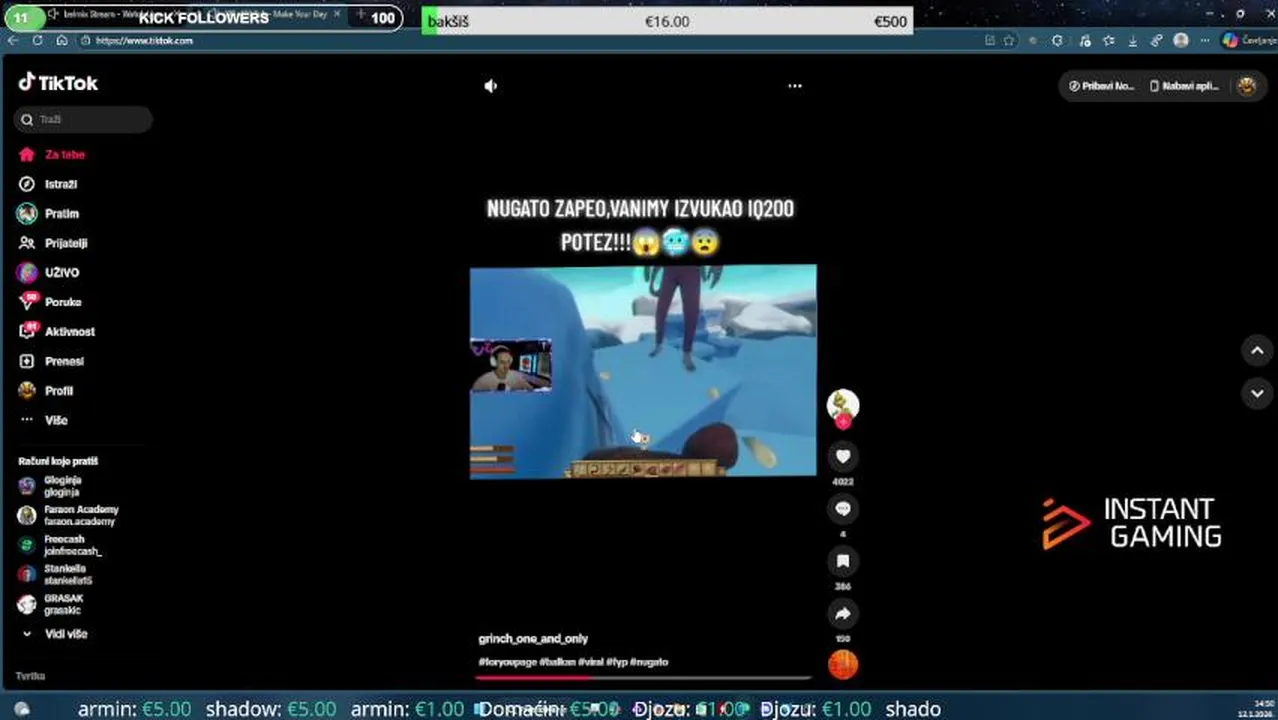Open the Gloginja followed account
Screen dimensions: 1278x720
[51, 486]
